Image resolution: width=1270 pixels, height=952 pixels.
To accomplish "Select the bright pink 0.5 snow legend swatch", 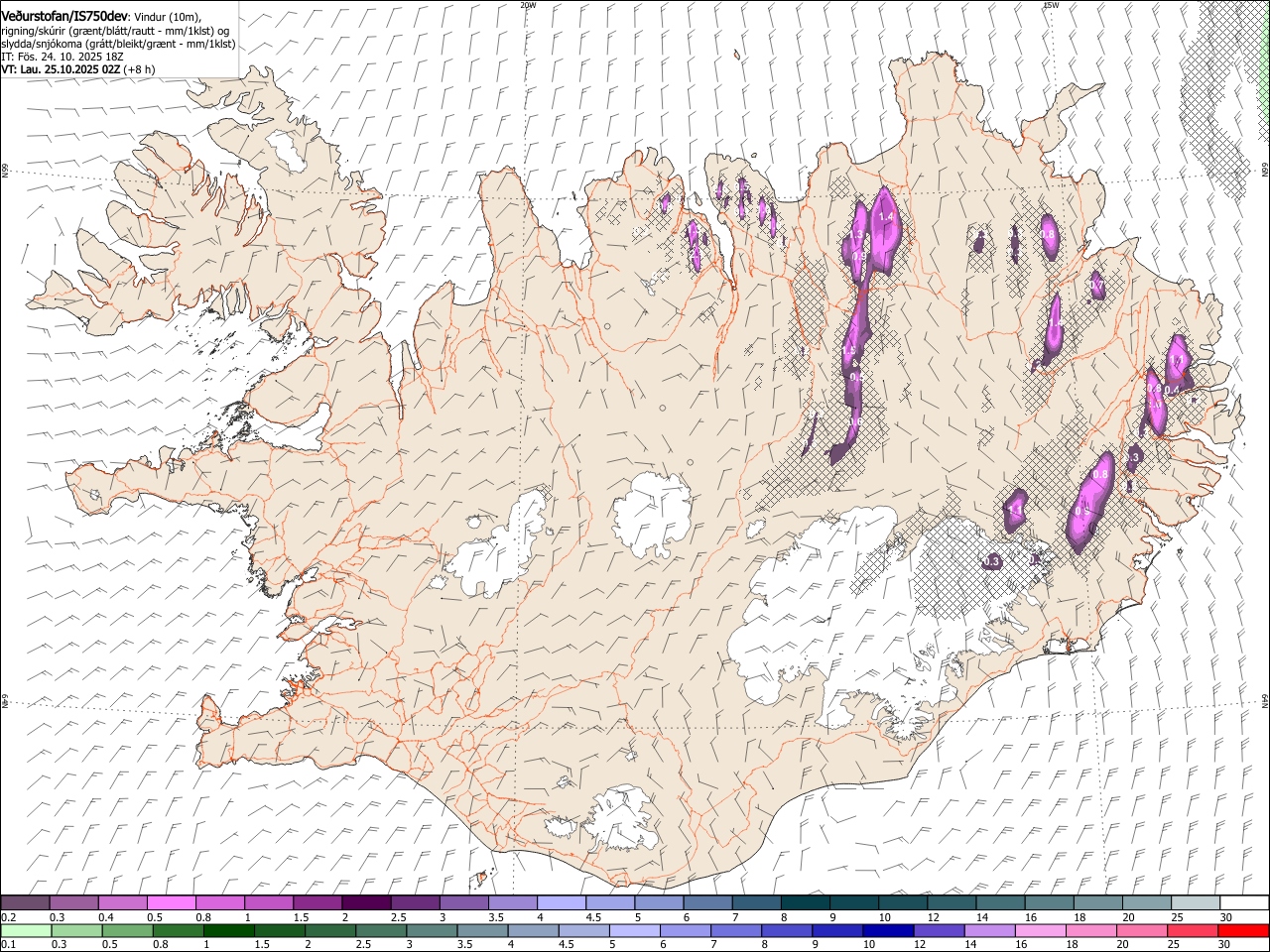I will [x=171, y=902].
